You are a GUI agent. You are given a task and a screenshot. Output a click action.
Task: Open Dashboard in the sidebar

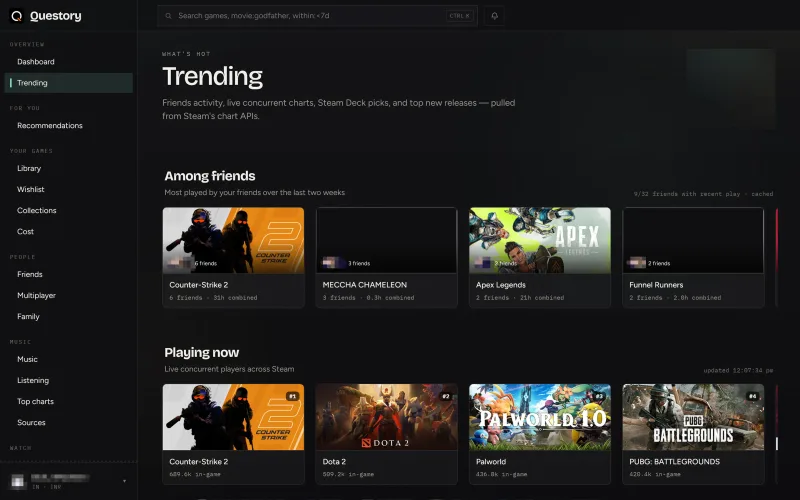(x=69, y=62)
